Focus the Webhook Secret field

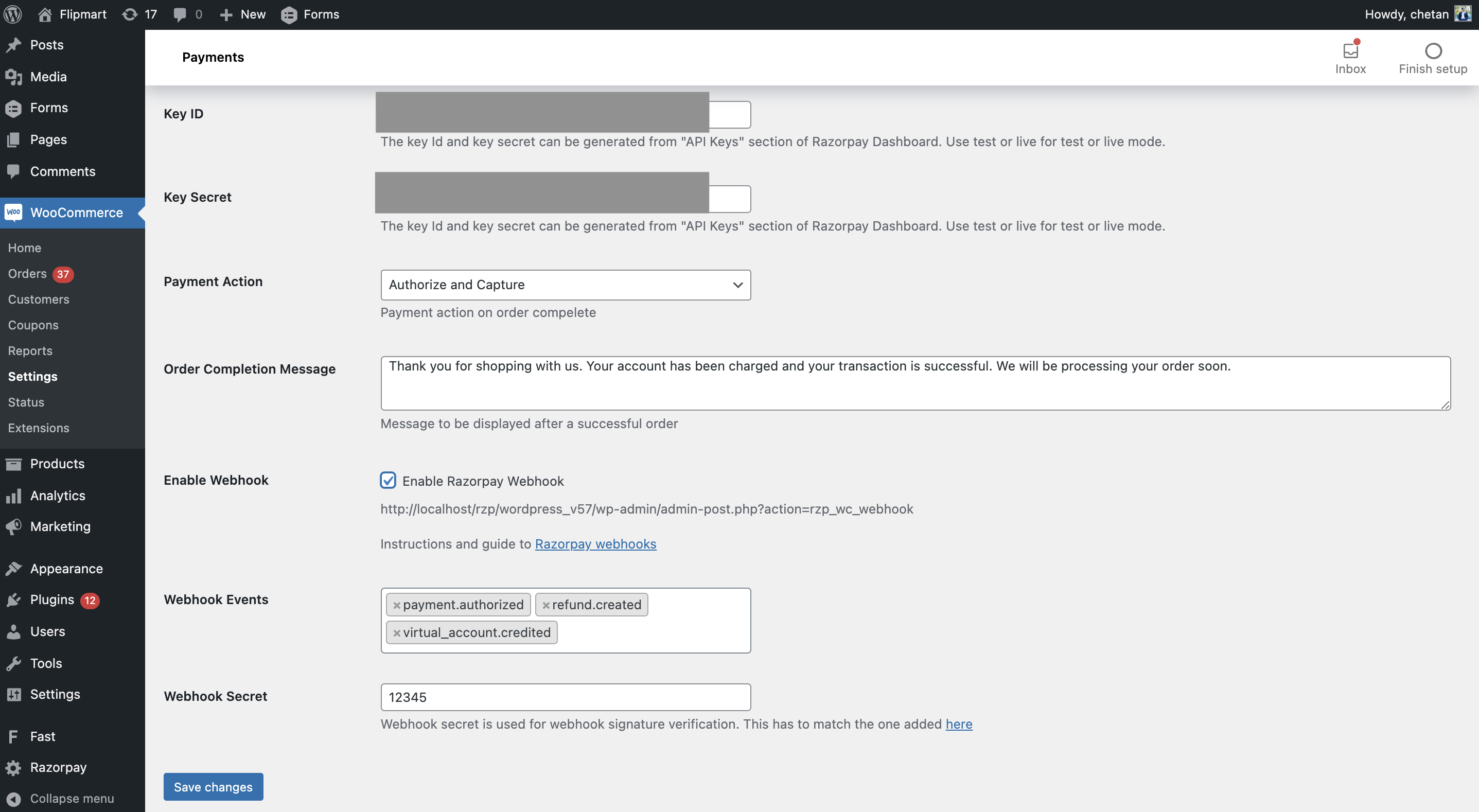point(566,697)
